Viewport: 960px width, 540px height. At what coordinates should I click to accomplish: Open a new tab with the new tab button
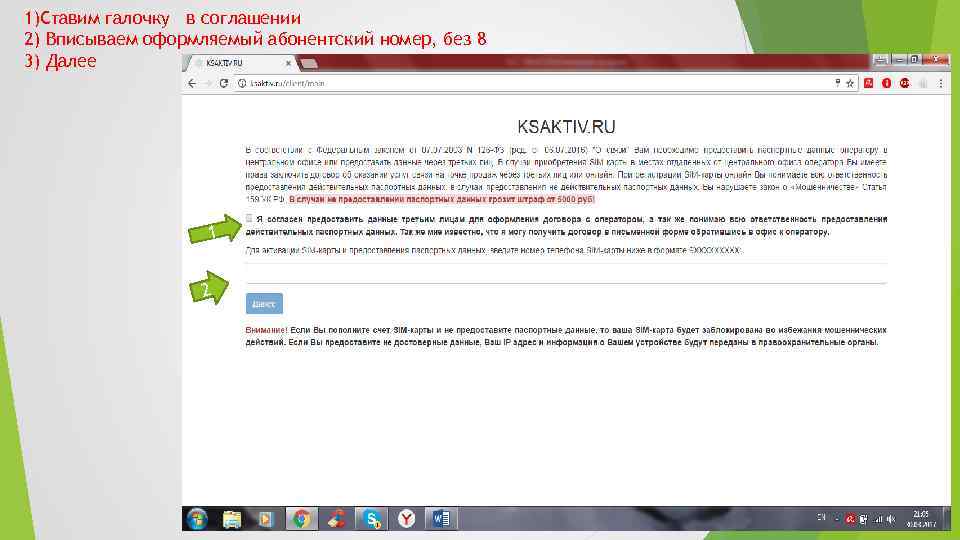click(309, 63)
